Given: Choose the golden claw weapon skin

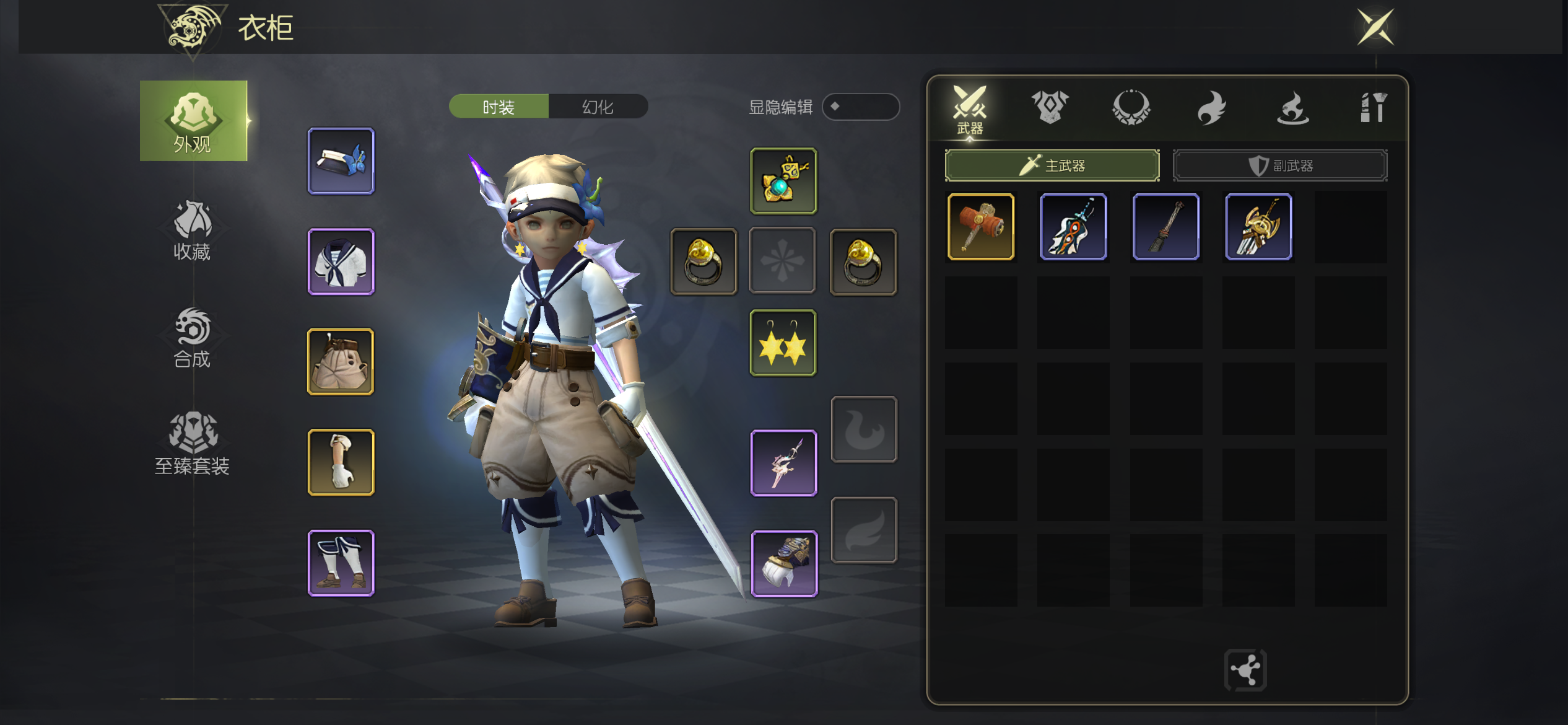Looking at the screenshot, I should tap(1258, 226).
